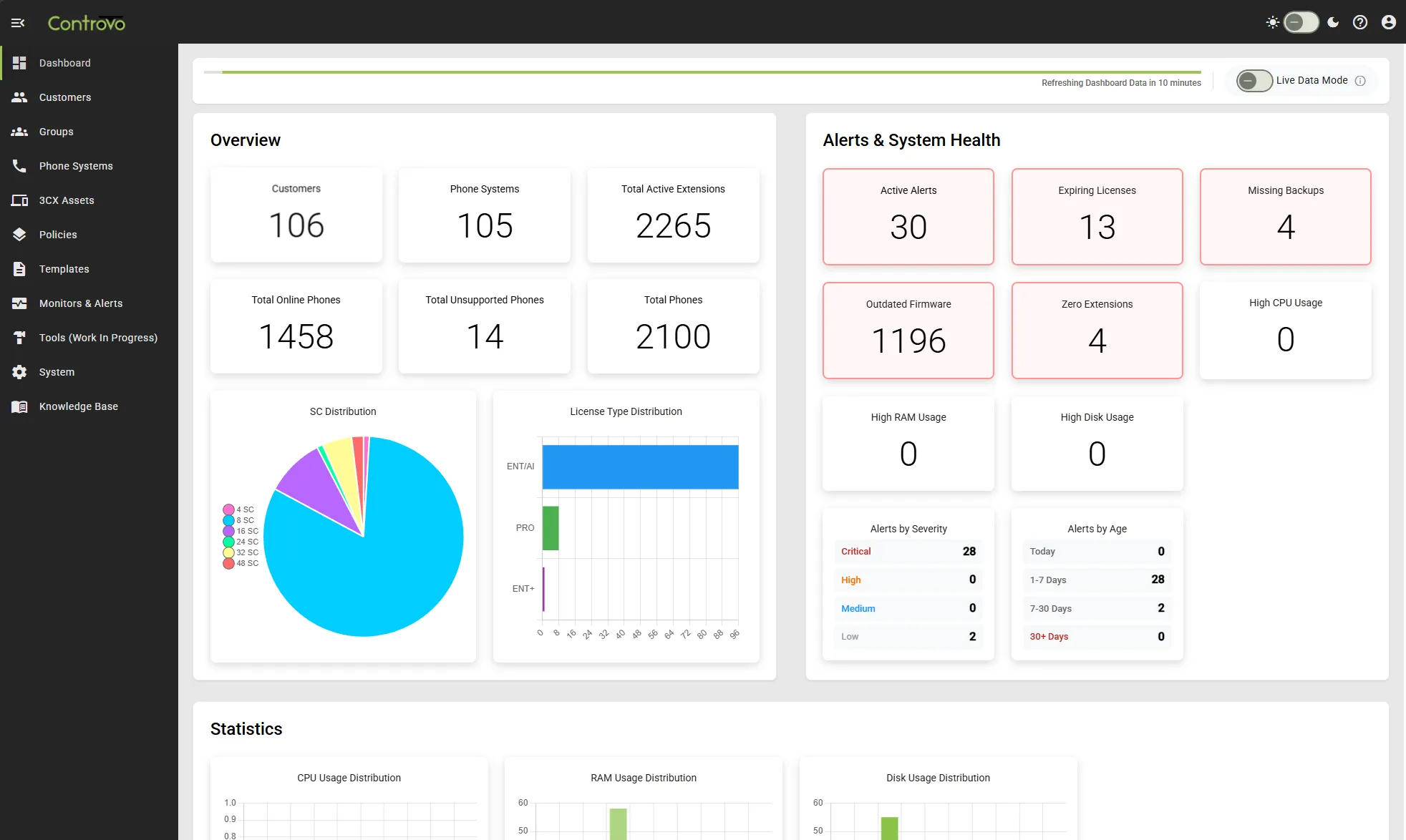Click the help question mark icon
Image resolution: width=1406 pixels, height=840 pixels.
coord(1360,22)
